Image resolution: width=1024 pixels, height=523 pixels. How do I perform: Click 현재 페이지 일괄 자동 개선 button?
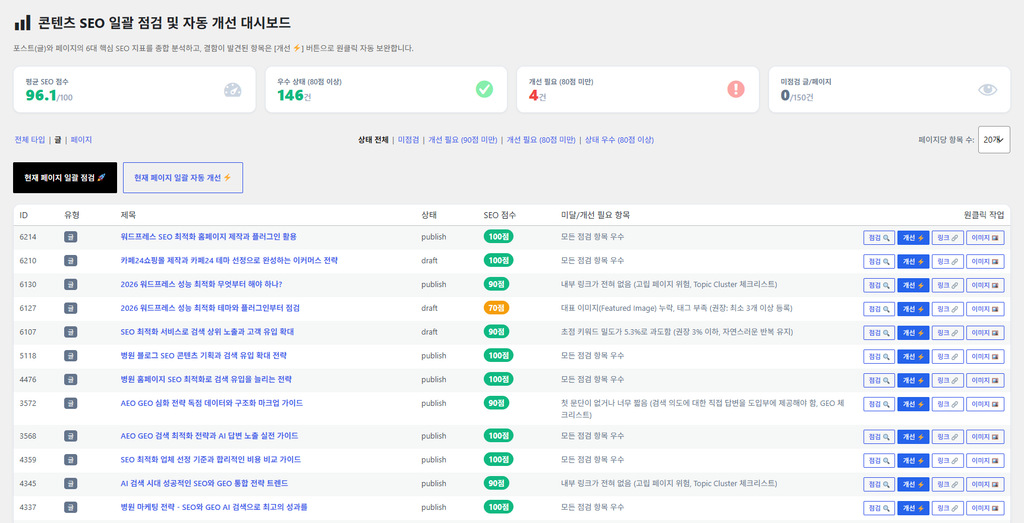point(183,178)
